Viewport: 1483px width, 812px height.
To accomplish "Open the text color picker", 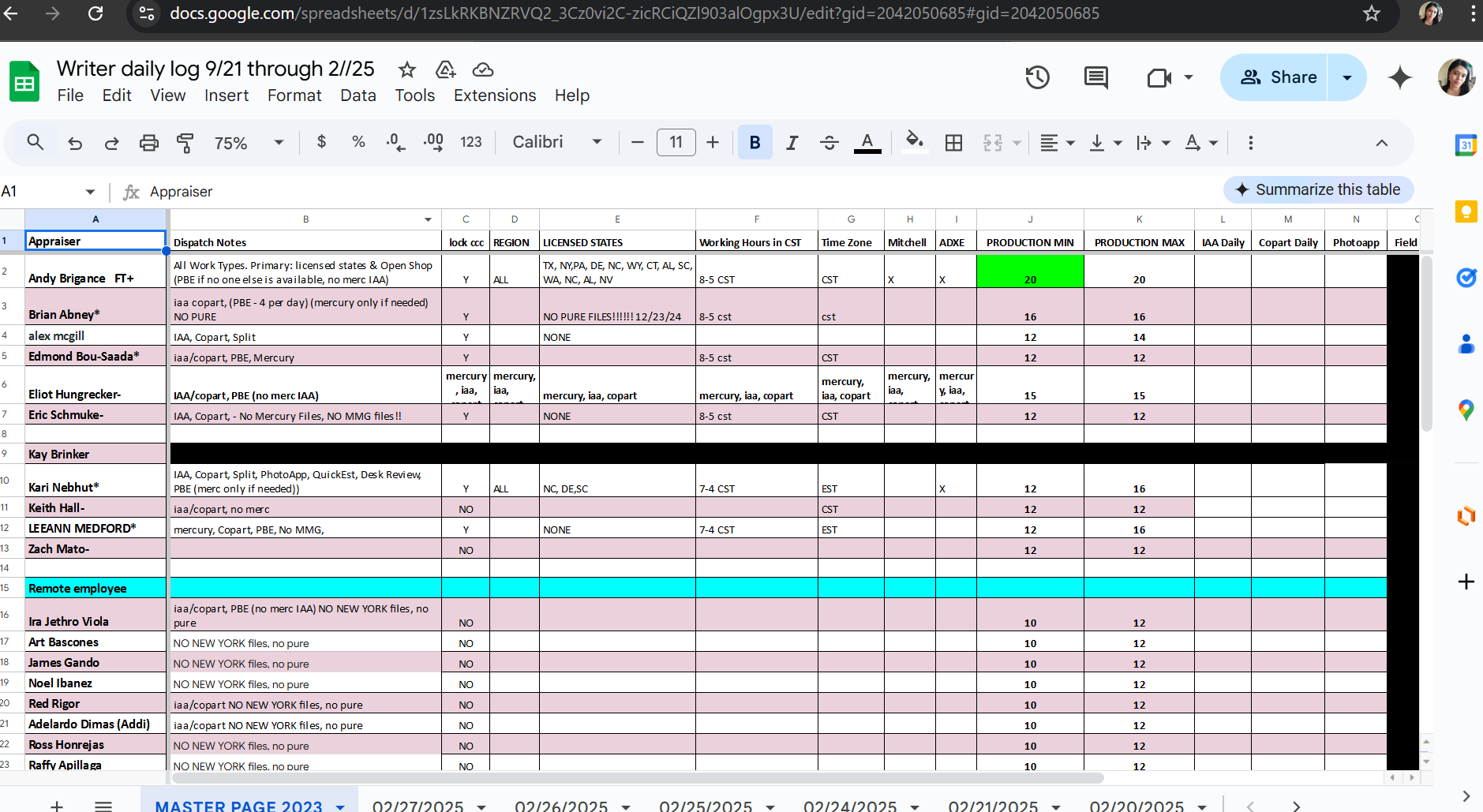I will point(867,142).
